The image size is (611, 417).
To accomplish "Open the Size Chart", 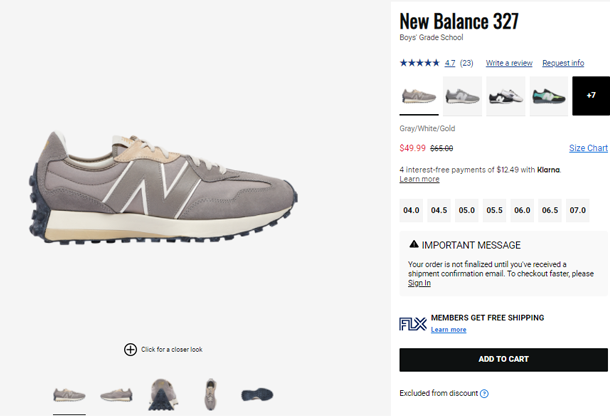I will coord(588,148).
